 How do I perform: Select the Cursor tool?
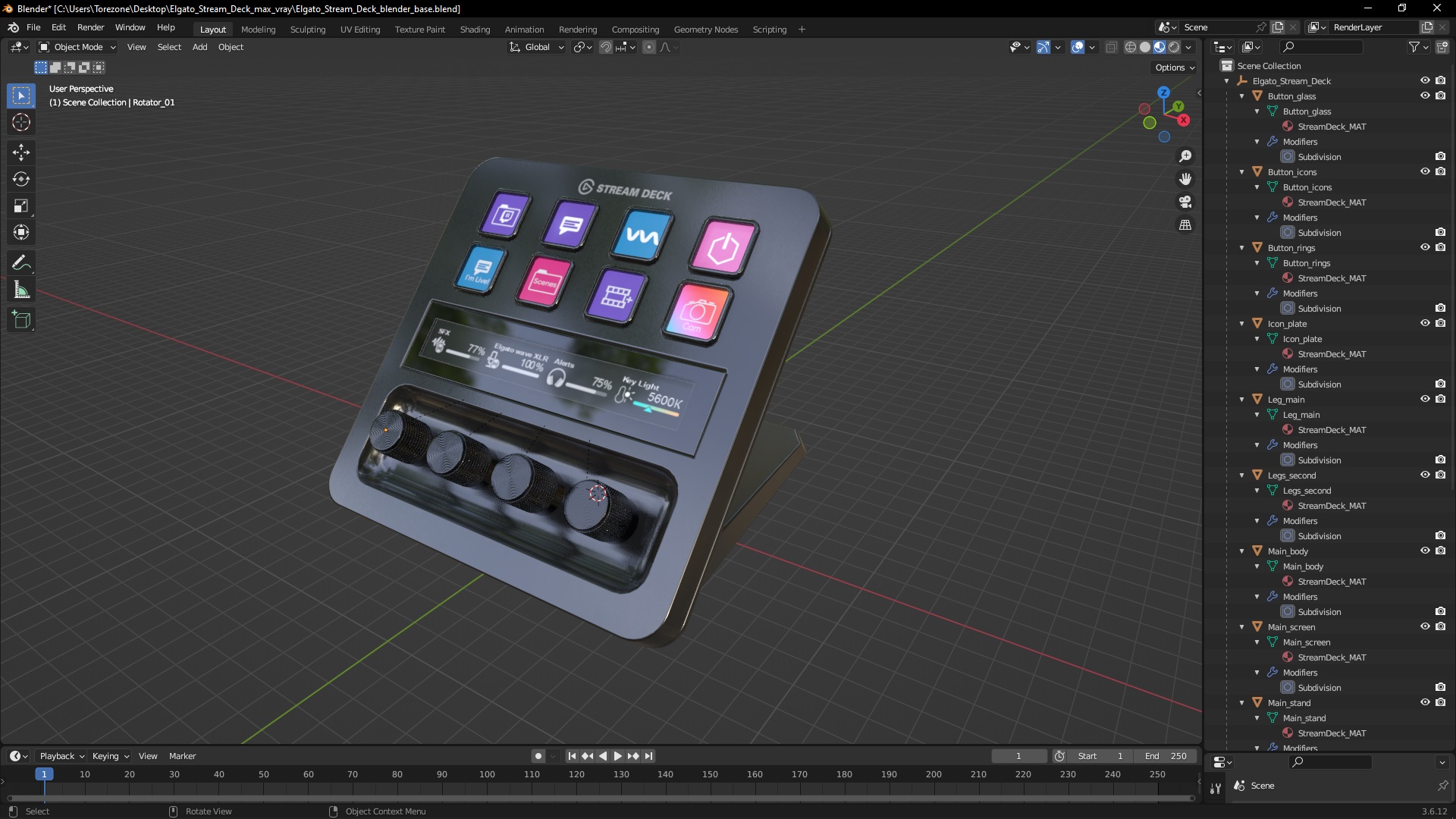click(21, 122)
